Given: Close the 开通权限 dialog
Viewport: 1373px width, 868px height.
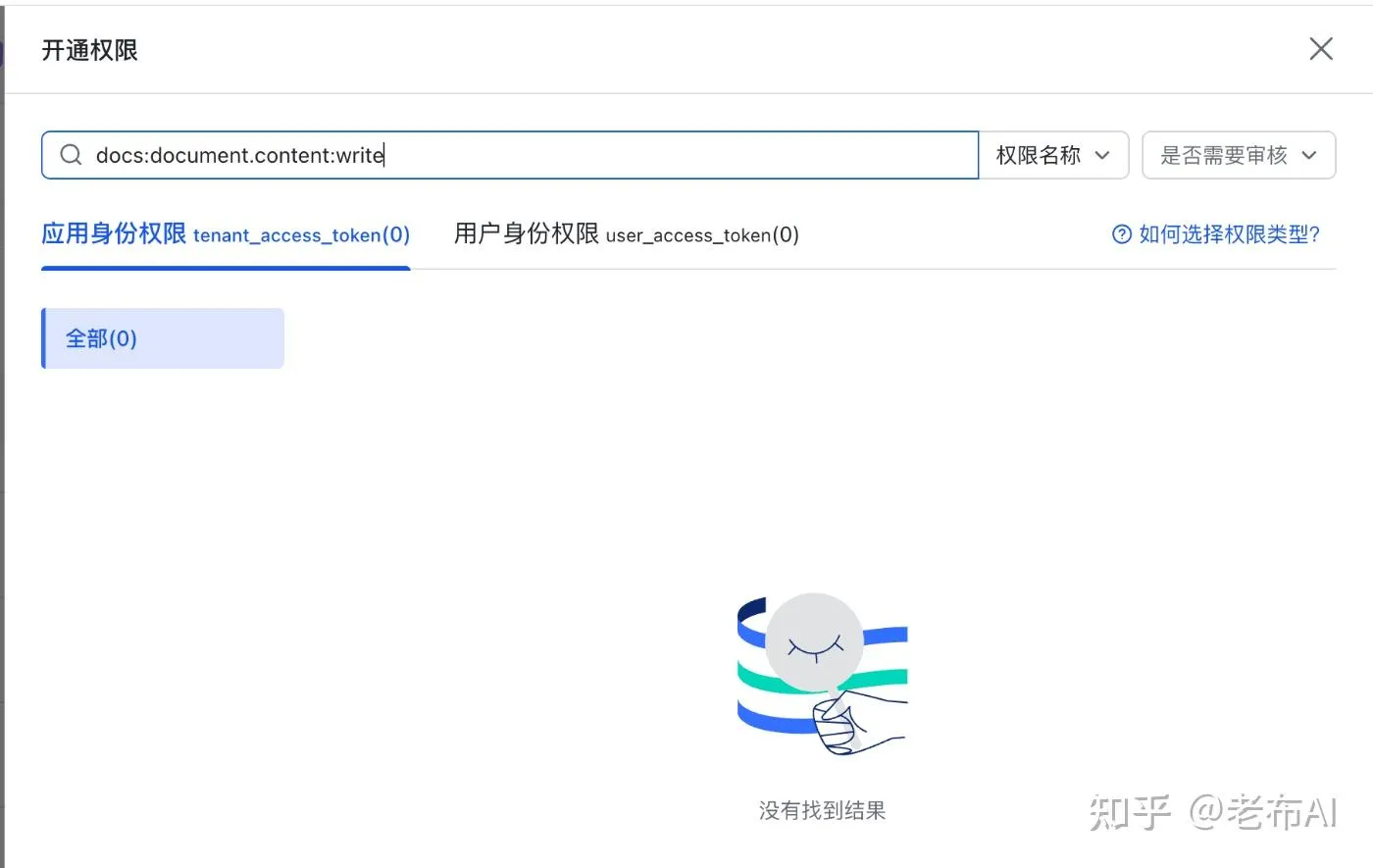Looking at the screenshot, I should pos(1321,49).
